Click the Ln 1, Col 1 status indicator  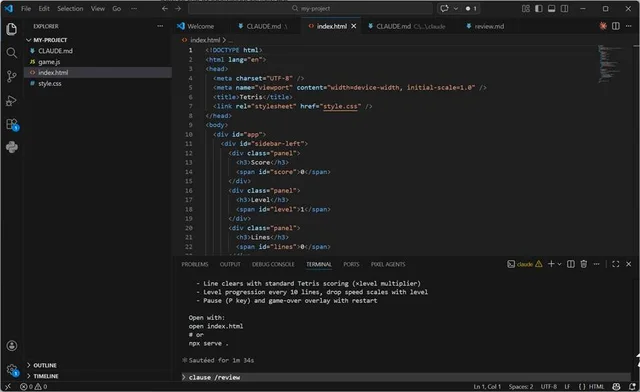tap(487, 386)
